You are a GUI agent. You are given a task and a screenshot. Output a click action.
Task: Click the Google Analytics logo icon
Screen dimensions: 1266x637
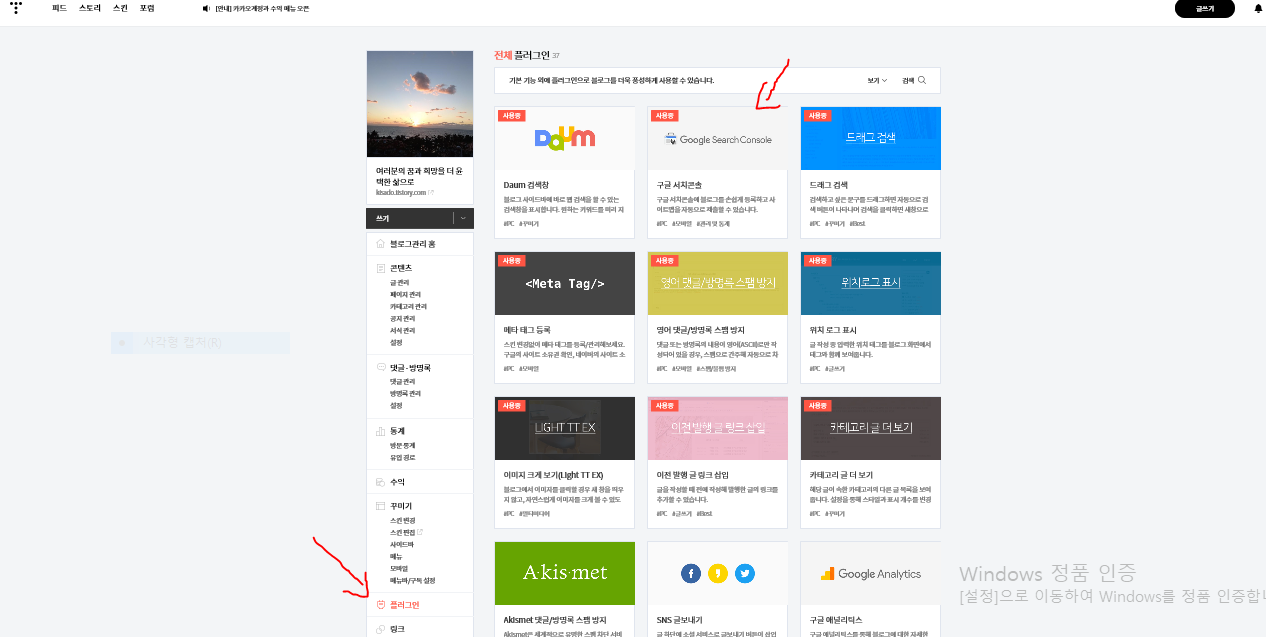[x=828, y=574]
